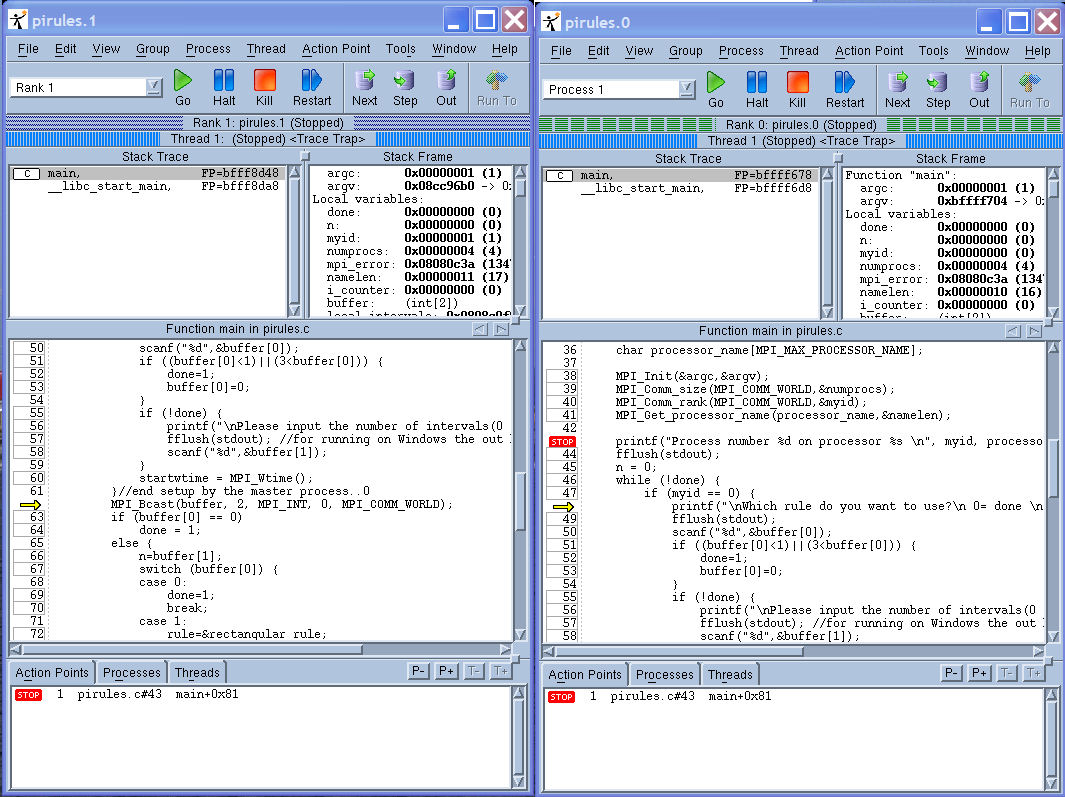The height and width of the screenshot is (797, 1065).
Task: Open the Tools menu in pirules.0
Action: tap(933, 51)
